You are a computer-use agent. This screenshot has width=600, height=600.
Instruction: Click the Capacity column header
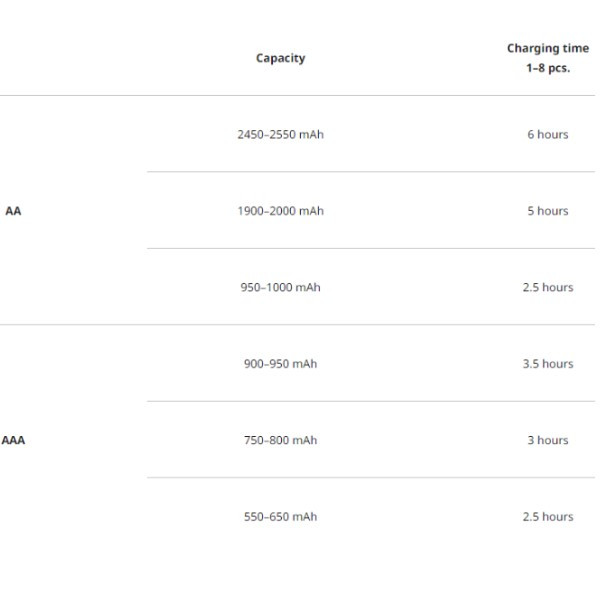pos(280,58)
